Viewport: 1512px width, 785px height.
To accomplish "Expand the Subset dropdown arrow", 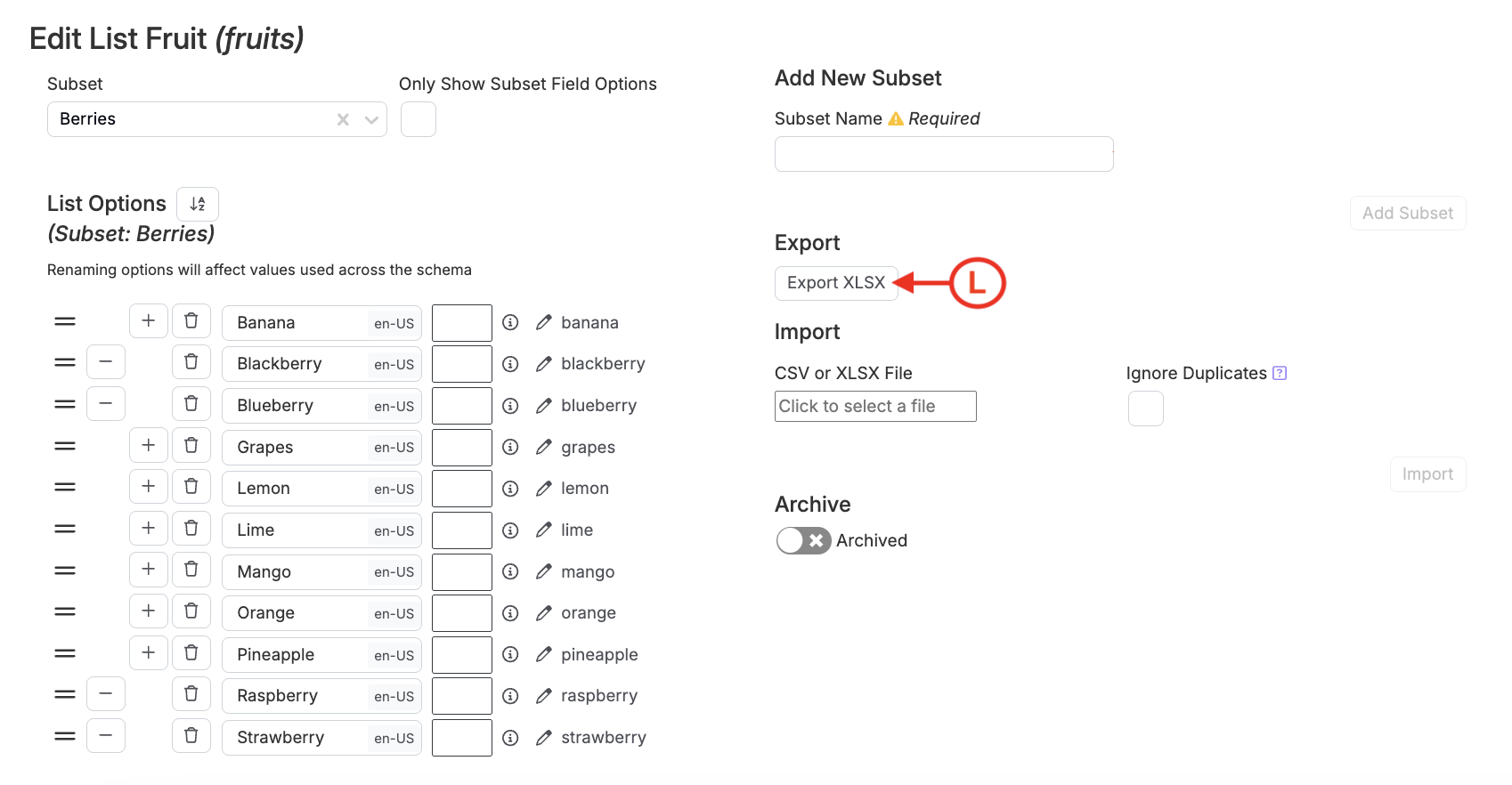I will [x=371, y=119].
